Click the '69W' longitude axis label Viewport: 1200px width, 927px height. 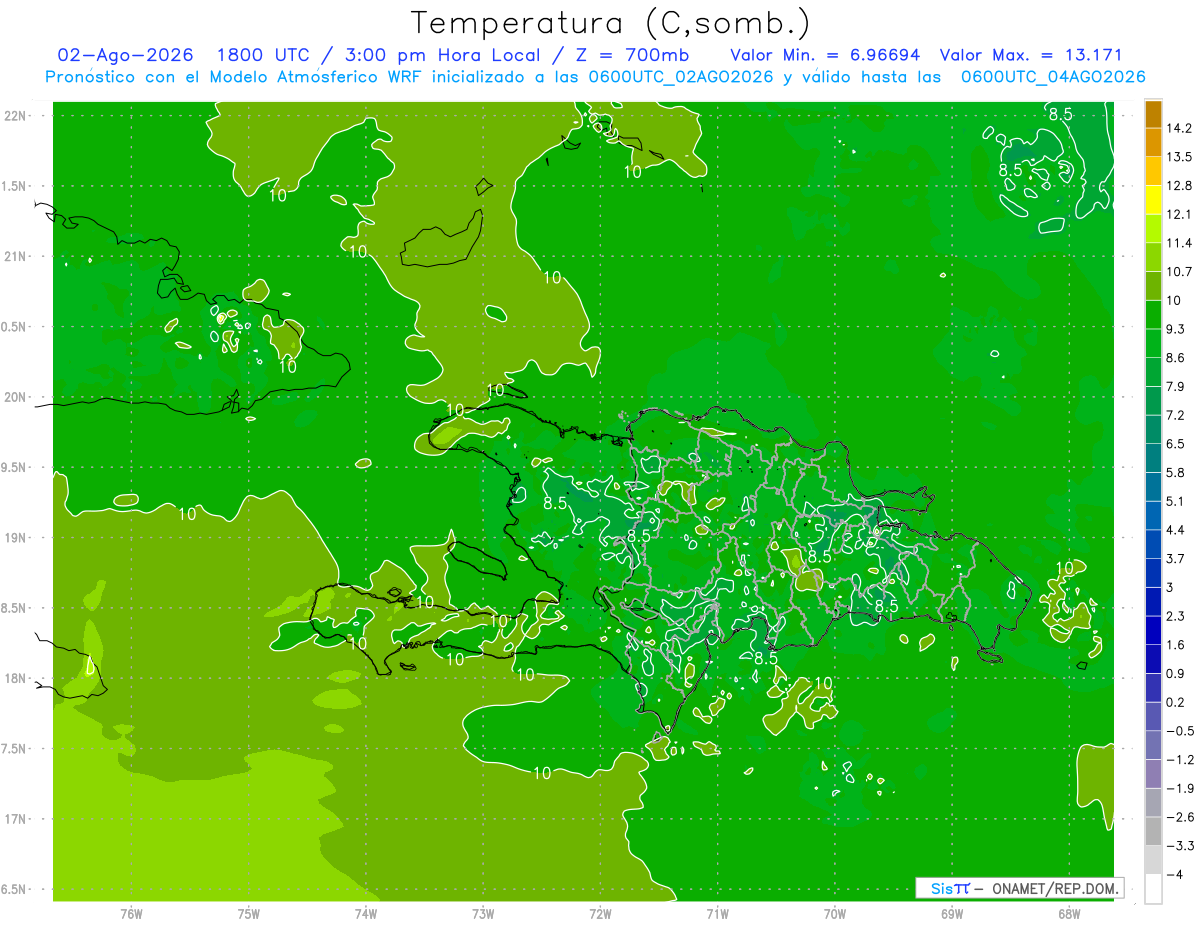pos(952,913)
